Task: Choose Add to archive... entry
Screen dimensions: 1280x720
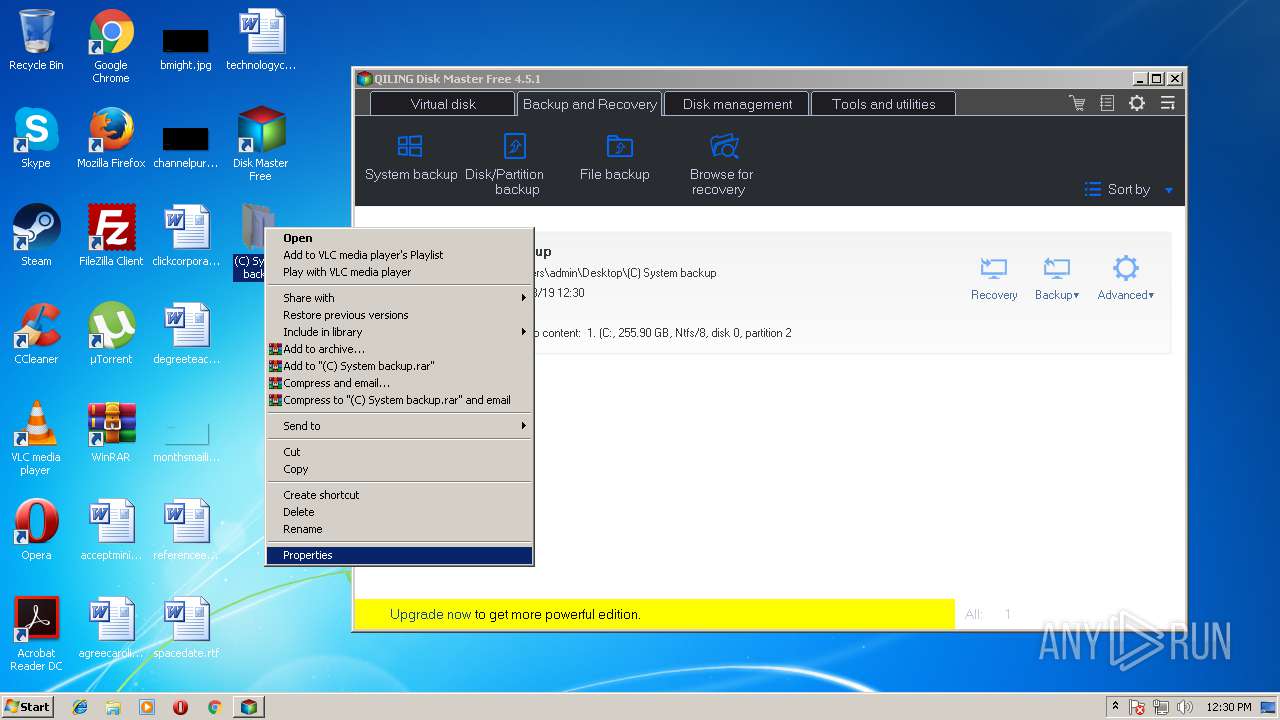Action: coord(399,349)
